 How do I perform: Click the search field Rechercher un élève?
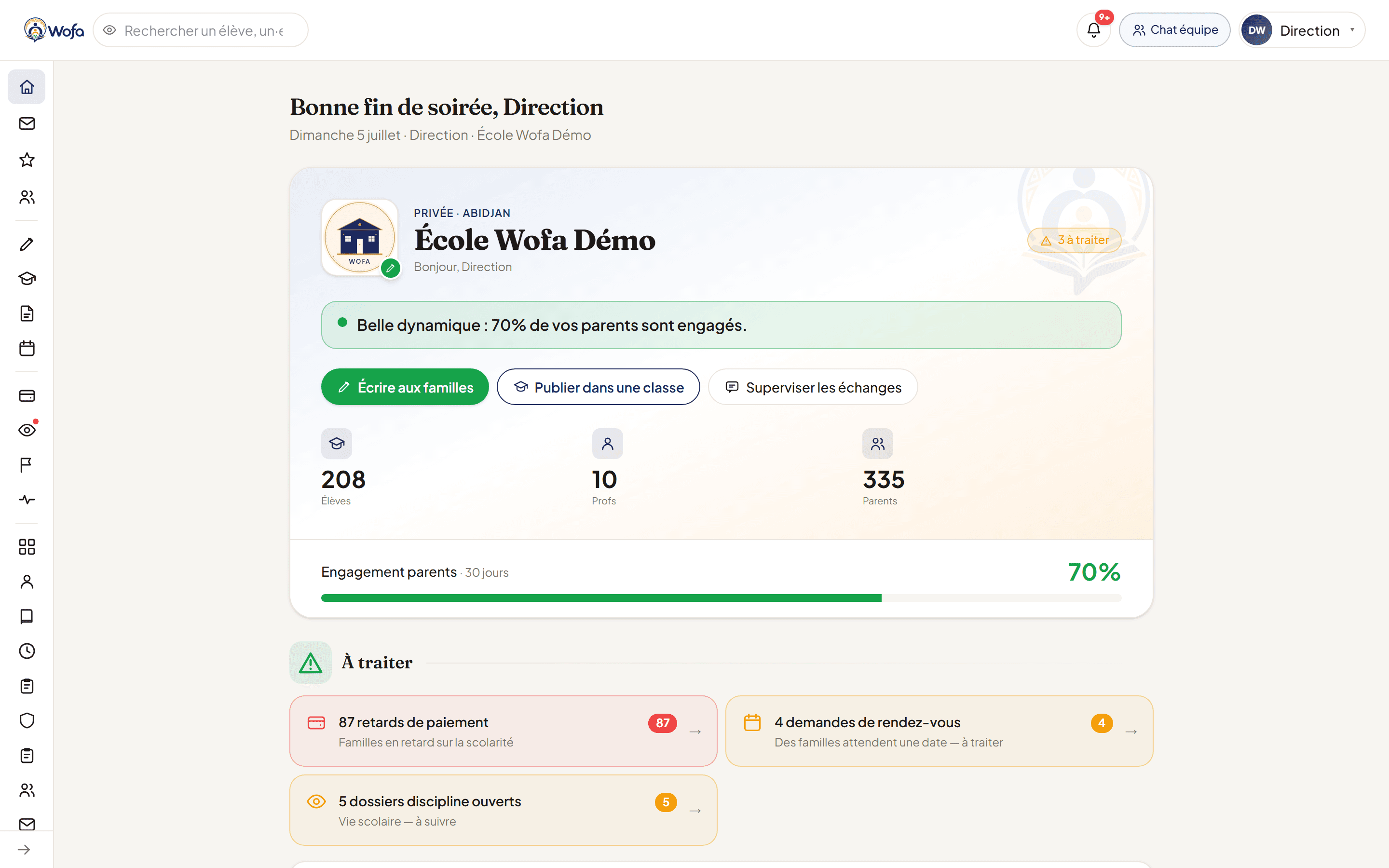point(200,30)
